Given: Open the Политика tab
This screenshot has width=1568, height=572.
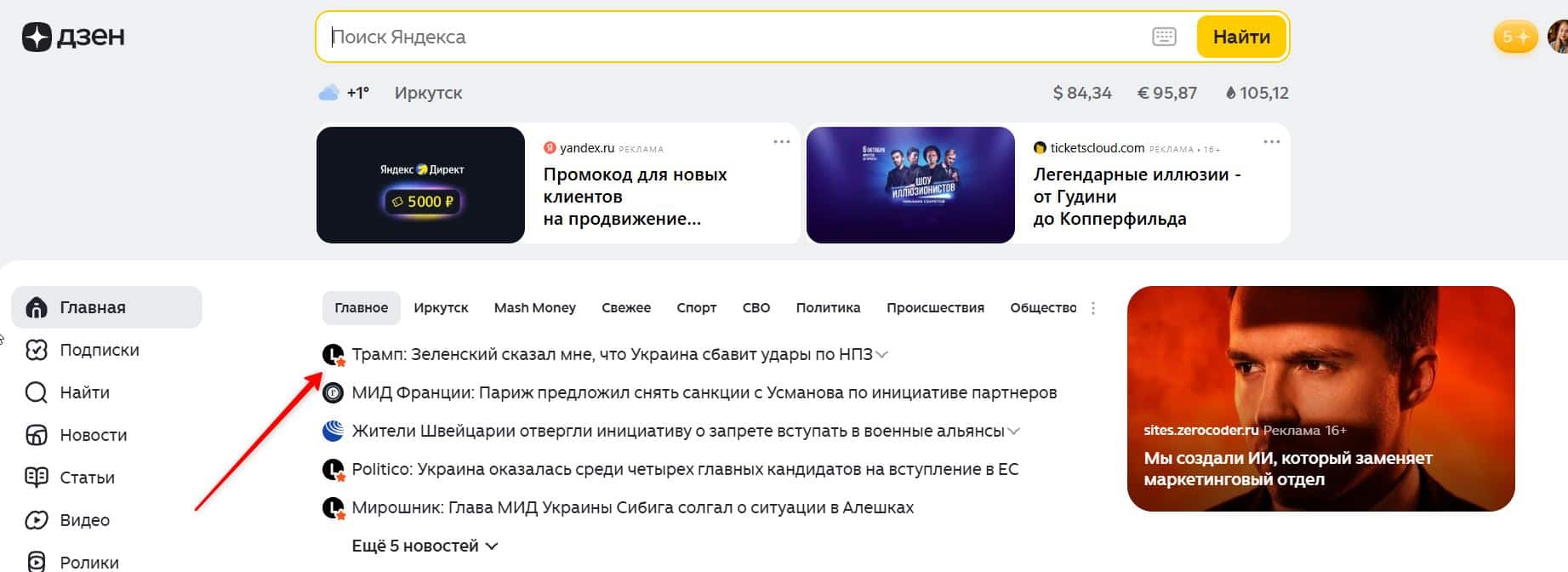Looking at the screenshot, I should point(829,307).
